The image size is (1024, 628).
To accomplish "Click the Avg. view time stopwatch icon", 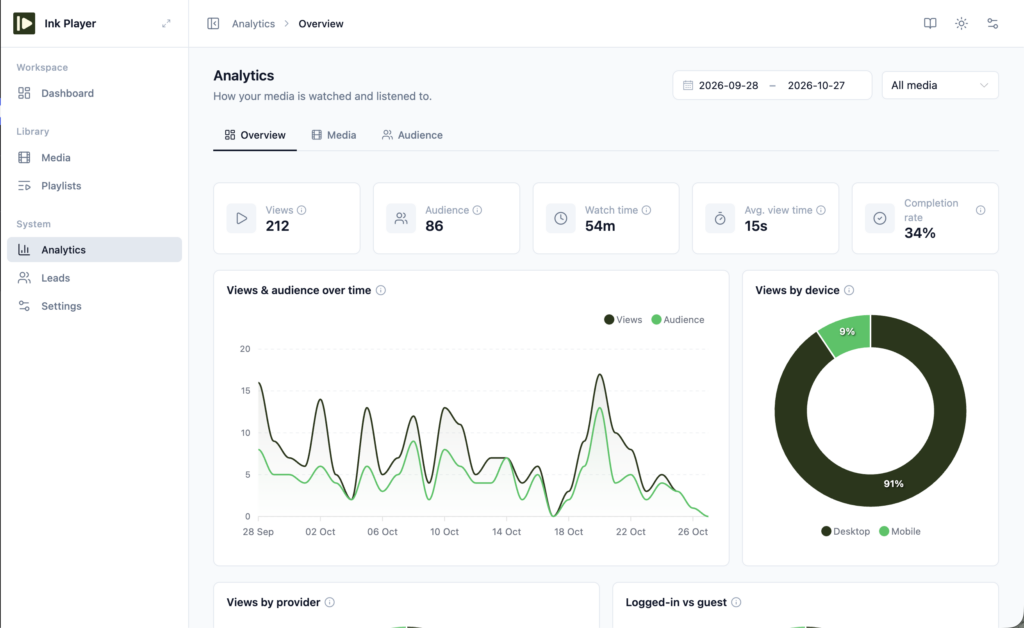I will 720,218.
